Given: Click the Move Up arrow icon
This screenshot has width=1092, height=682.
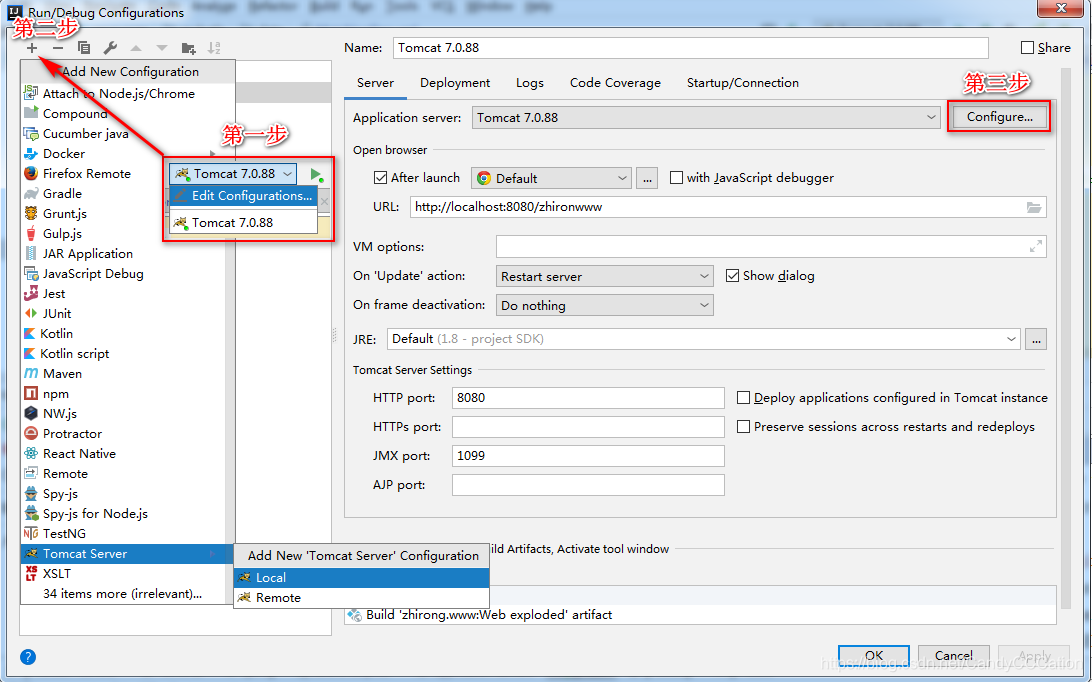Looking at the screenshot, I should (136, 48).
